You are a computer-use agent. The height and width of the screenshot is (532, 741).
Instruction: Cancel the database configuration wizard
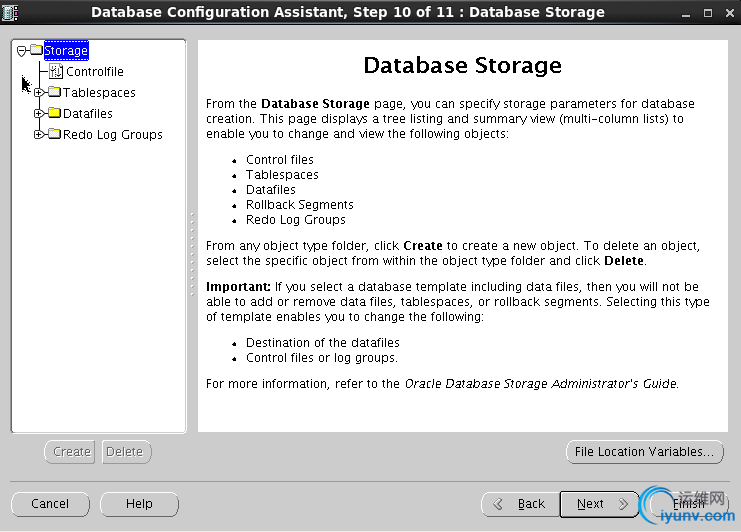tap(50, 504)
